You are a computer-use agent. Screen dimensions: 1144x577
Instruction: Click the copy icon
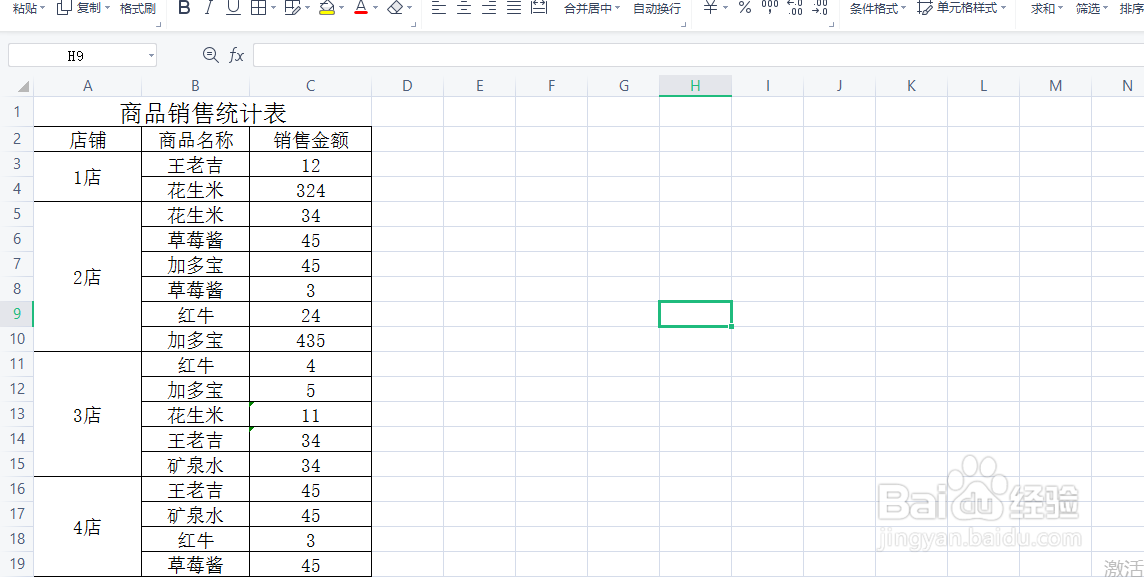point(64,8)
